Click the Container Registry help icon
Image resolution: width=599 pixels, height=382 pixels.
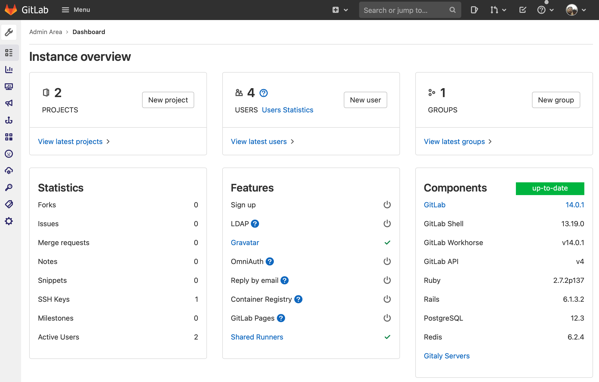click(298, 299)
